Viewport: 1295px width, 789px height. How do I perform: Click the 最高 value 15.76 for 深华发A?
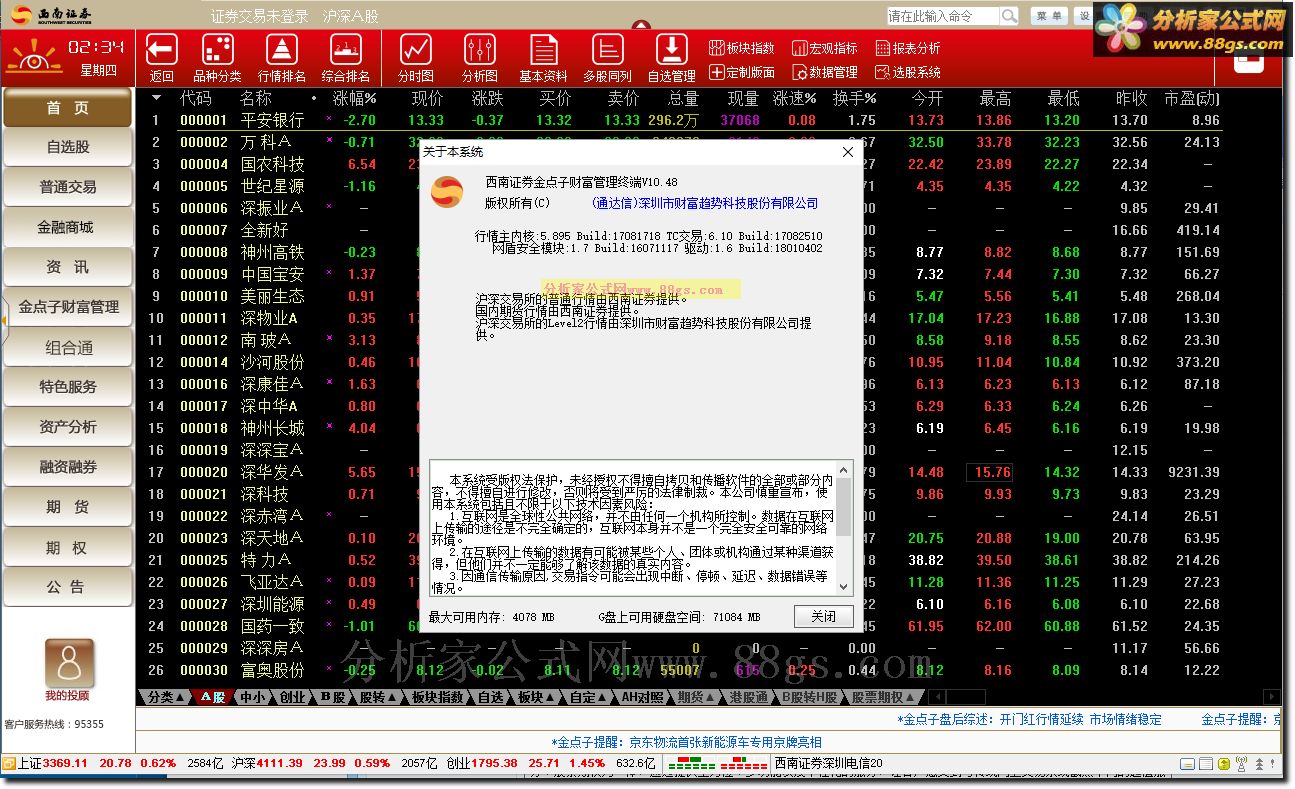point(990,472)
